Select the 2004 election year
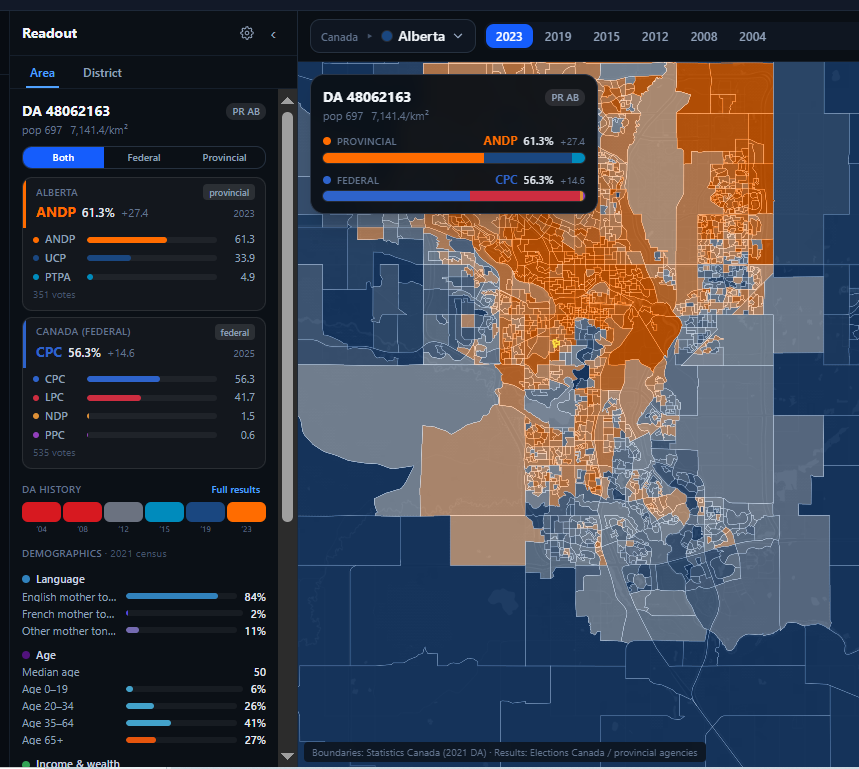The height and width of the screenshot is (769, 859). point(752,37)
